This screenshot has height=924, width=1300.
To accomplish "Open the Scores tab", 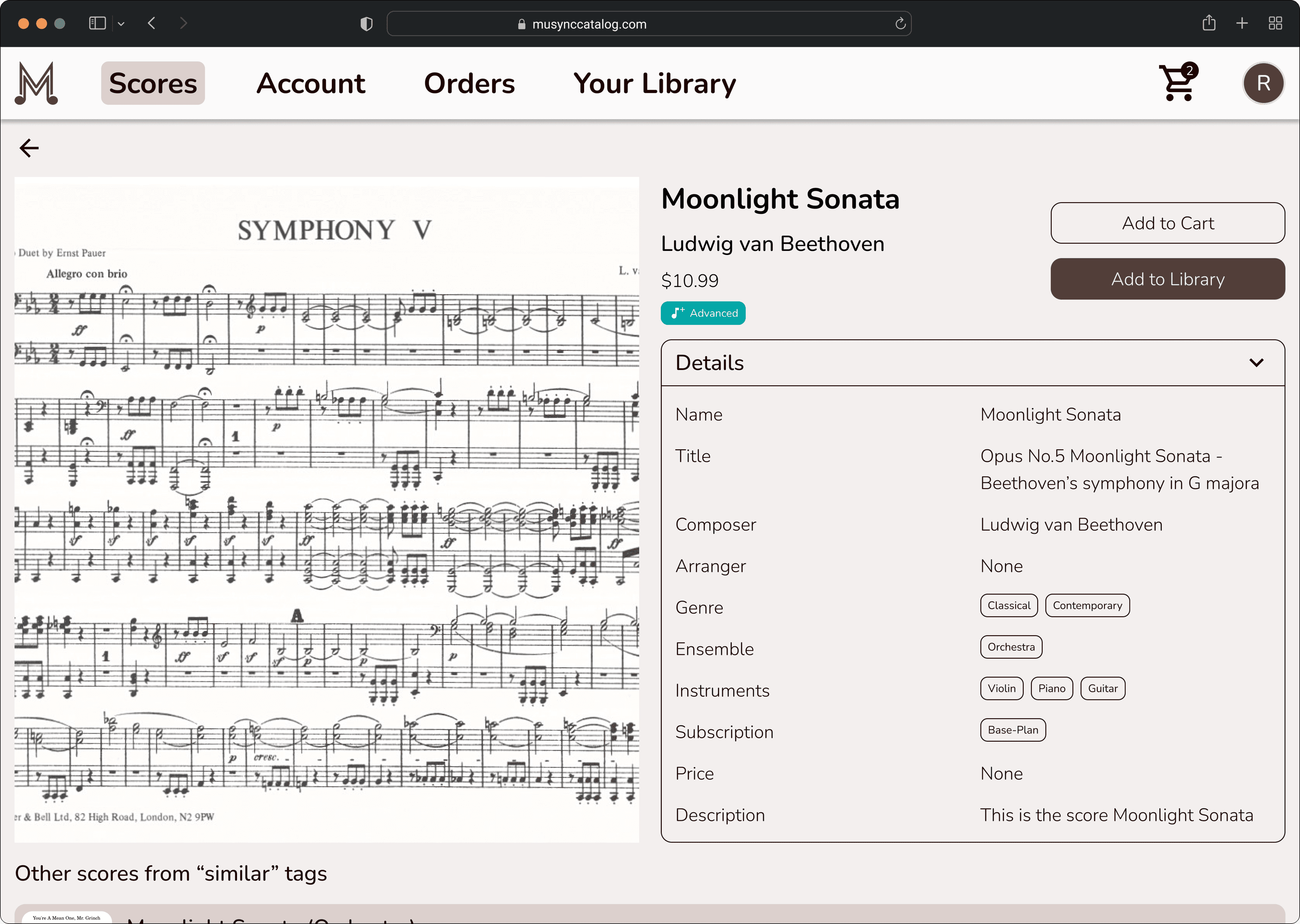I will pyautogui.click(x=153, y=83).
